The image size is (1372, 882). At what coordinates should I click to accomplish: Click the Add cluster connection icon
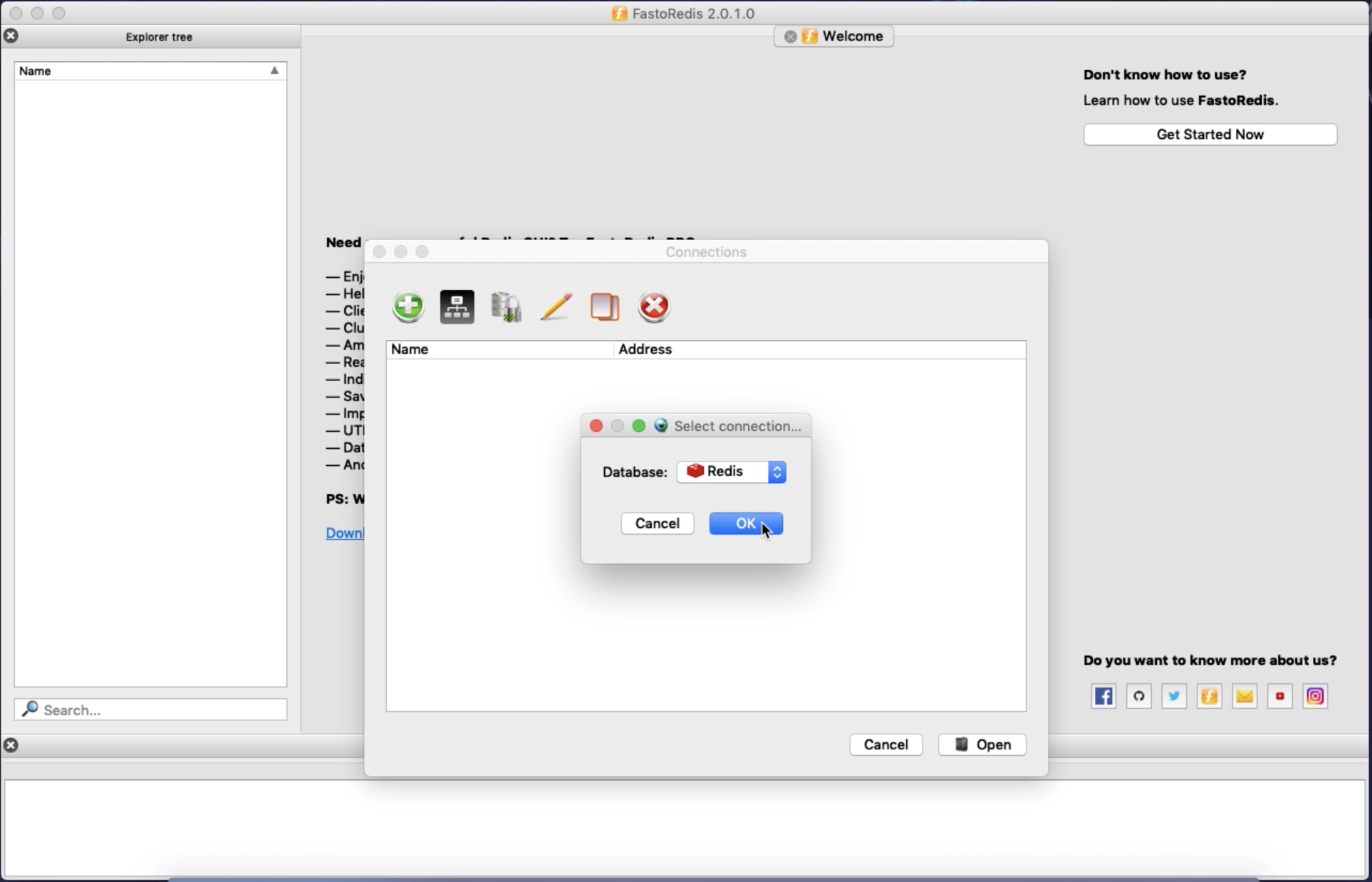pos(457,307)
